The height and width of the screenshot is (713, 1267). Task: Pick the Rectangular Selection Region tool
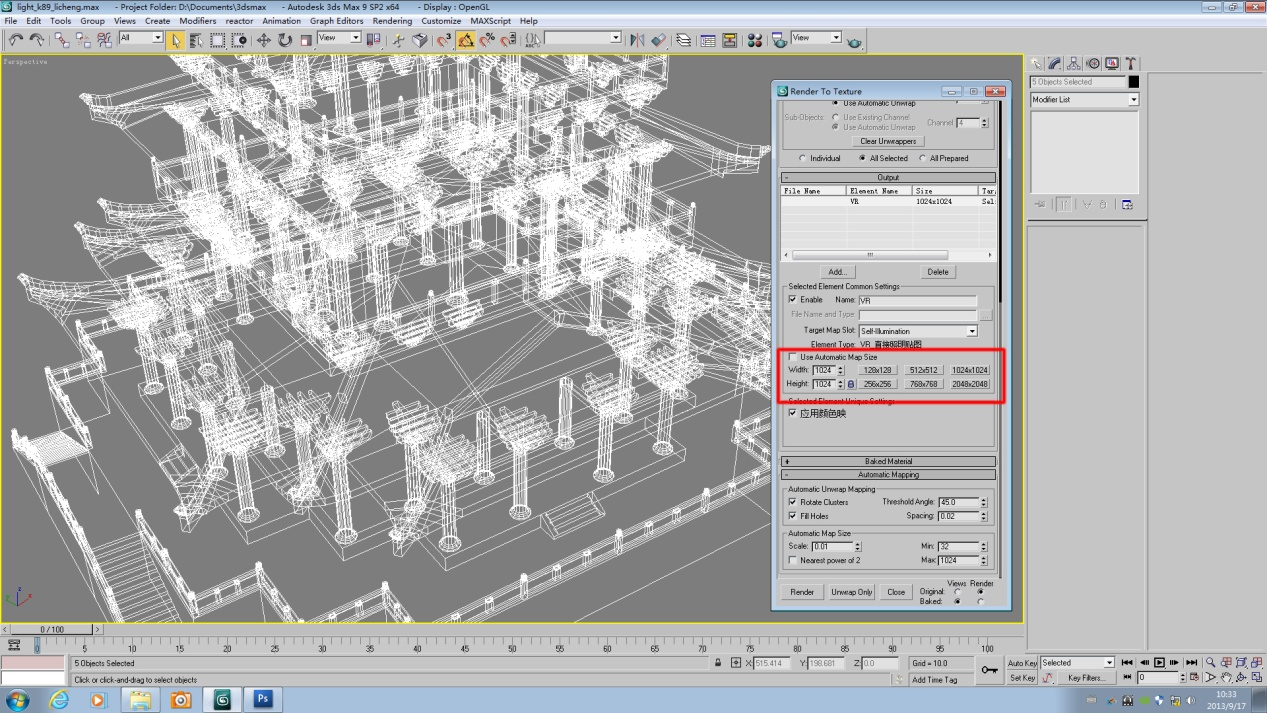tap(217, 40)
